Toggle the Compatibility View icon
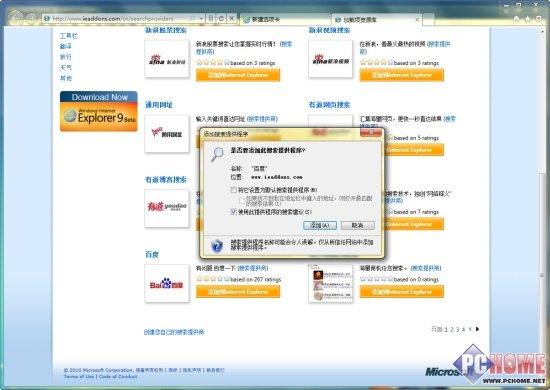 [x=210, y=18]
